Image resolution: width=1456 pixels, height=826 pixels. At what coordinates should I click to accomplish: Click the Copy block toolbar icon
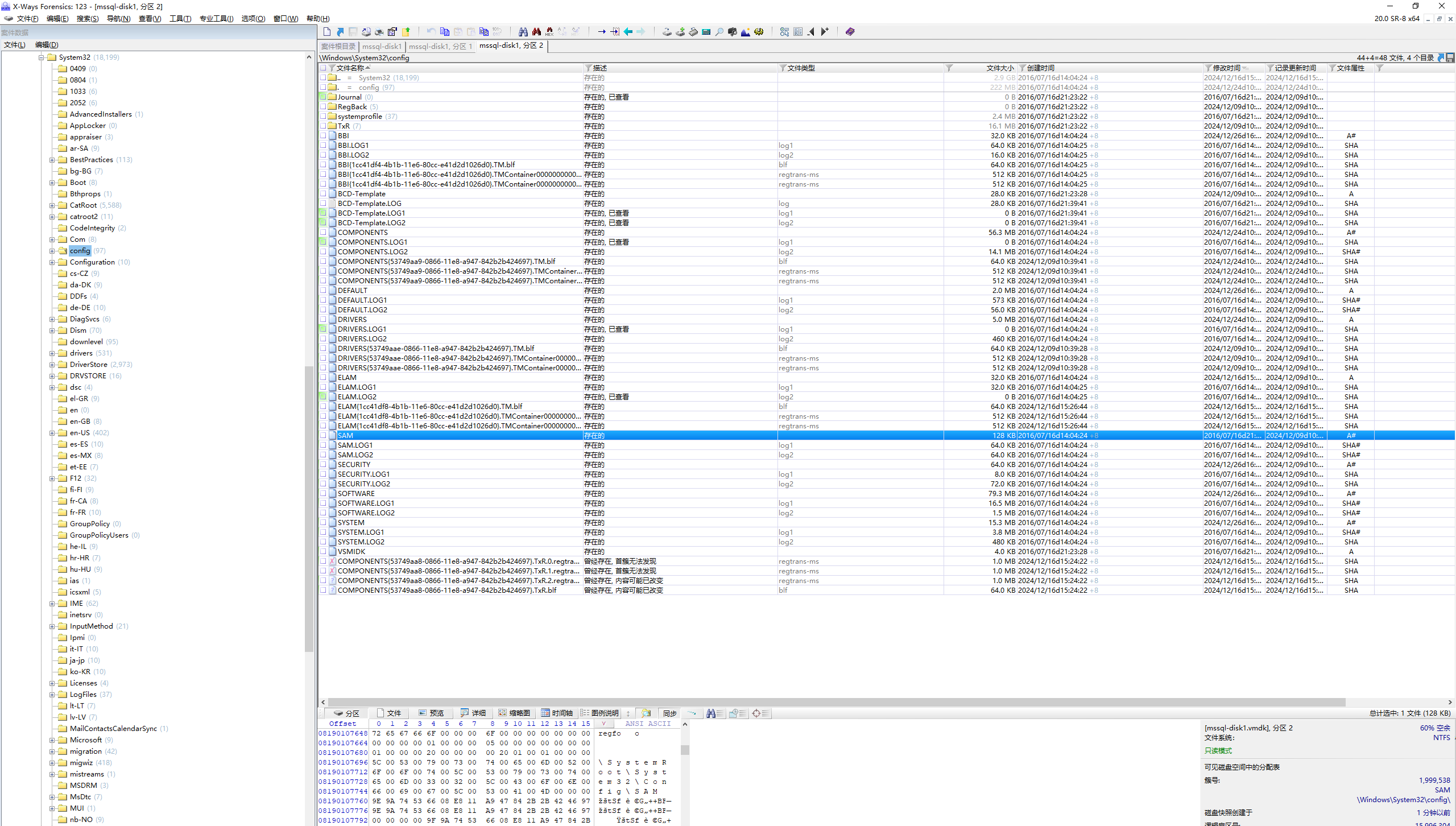pyautogui.click(x=445, y=32)
